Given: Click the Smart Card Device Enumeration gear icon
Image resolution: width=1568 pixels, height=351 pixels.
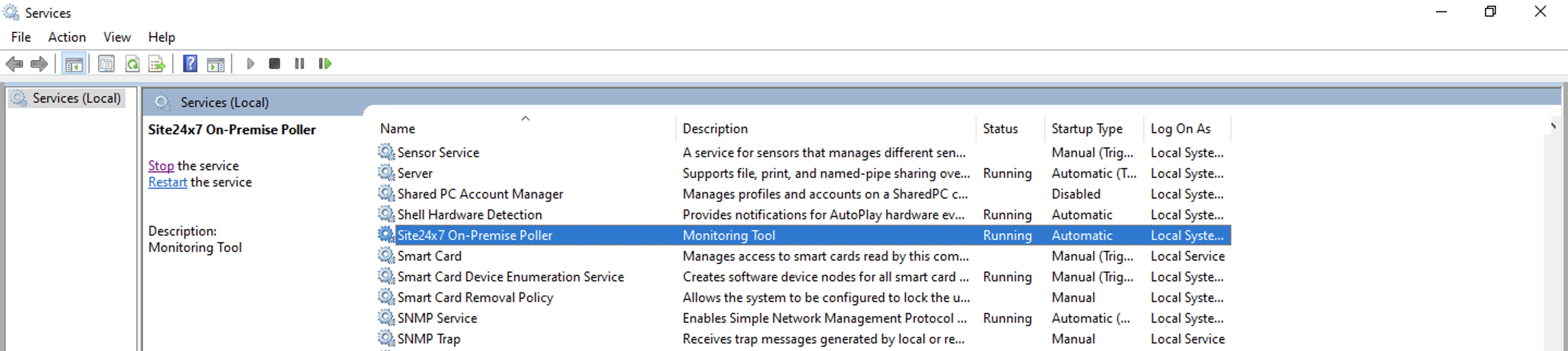Looking at the screenshot, I should coord(386,276).
